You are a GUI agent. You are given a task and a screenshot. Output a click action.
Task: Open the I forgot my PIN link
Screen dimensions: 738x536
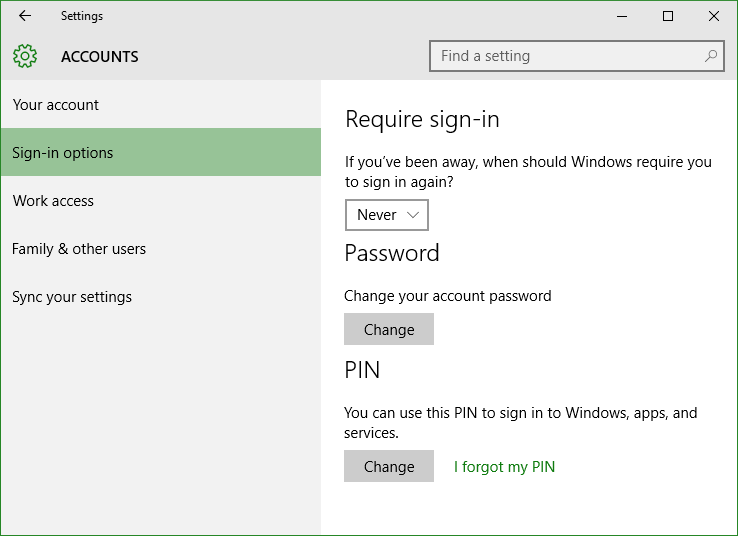pos(505,467)
